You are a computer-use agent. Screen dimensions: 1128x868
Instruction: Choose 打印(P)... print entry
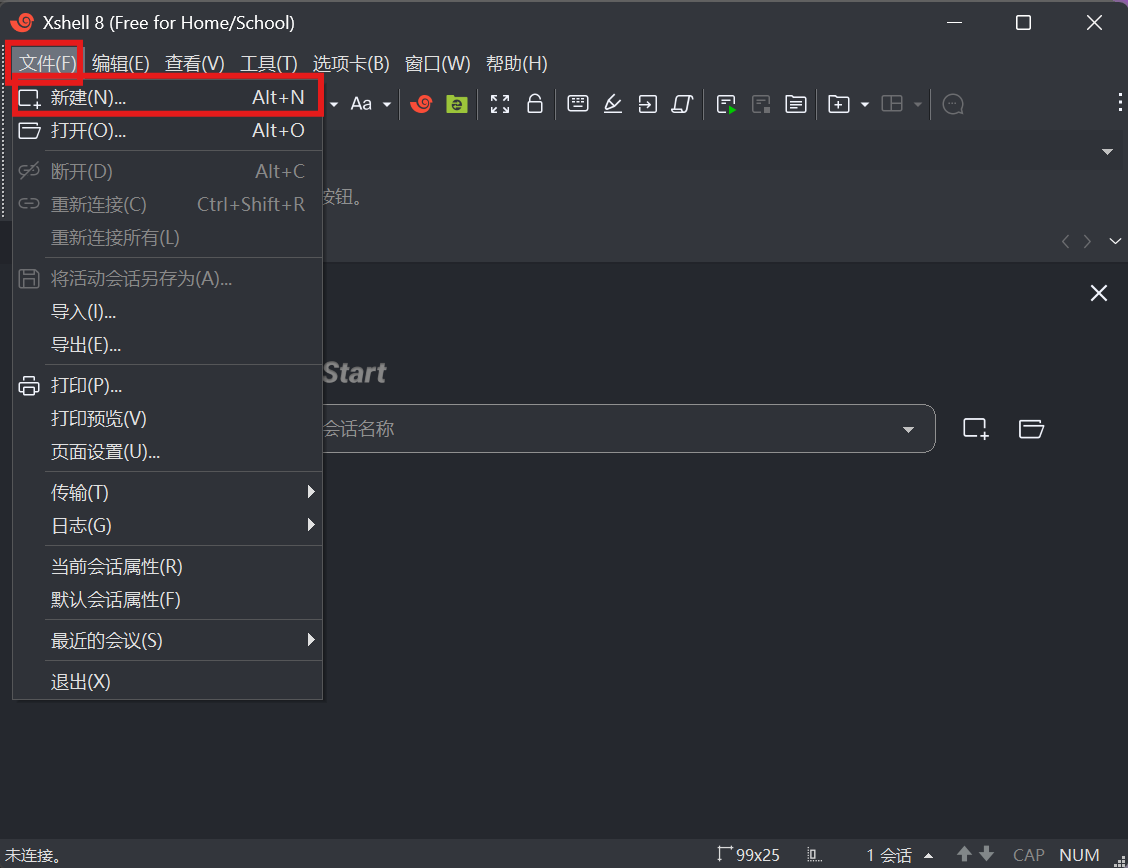coord(167,385)
